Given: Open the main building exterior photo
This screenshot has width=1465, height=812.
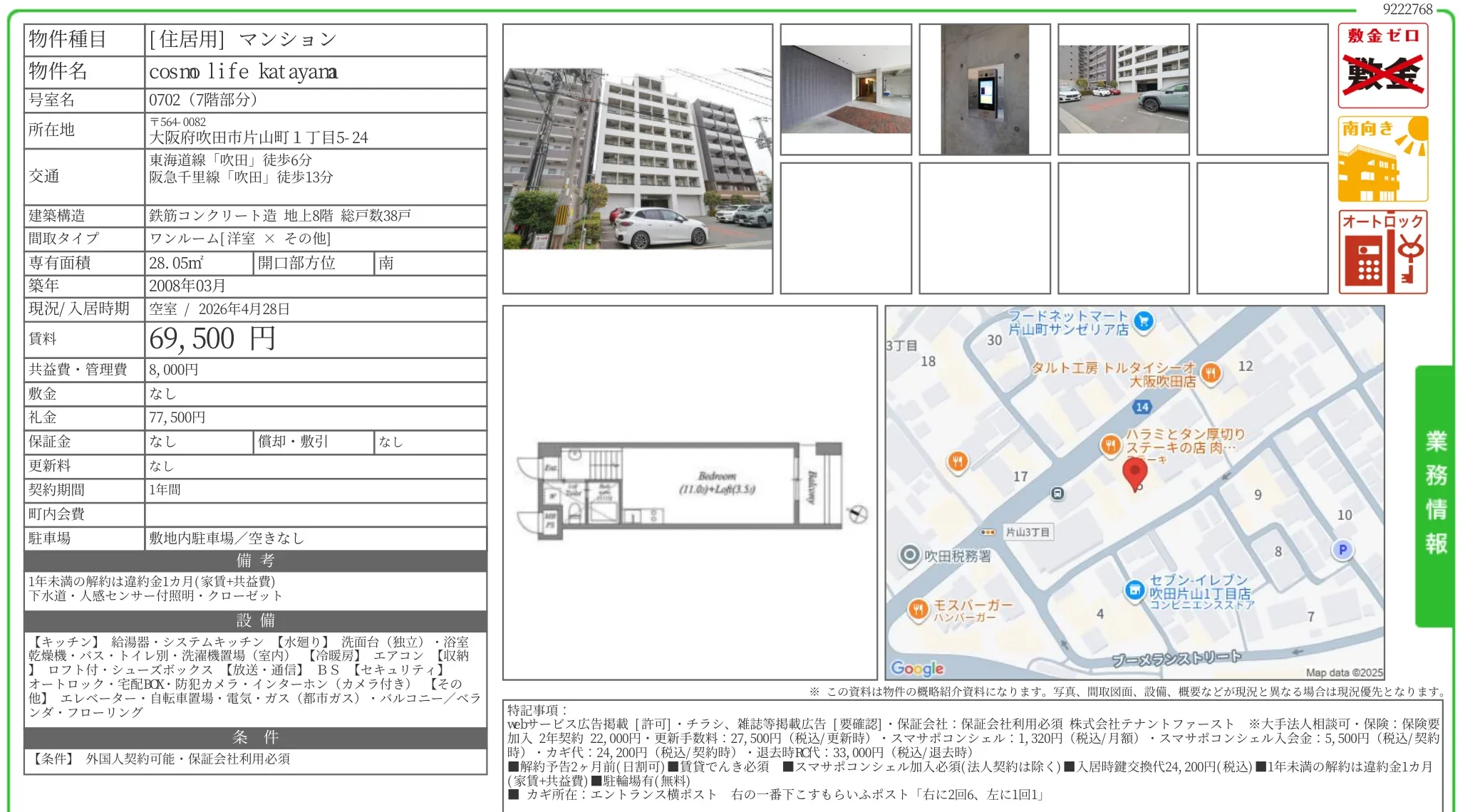Looking at the screenshot, I should pos(637,159).
